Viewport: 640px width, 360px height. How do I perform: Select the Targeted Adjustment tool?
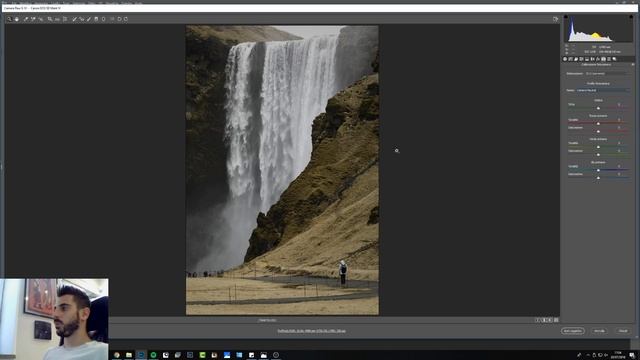coord(40,19)
